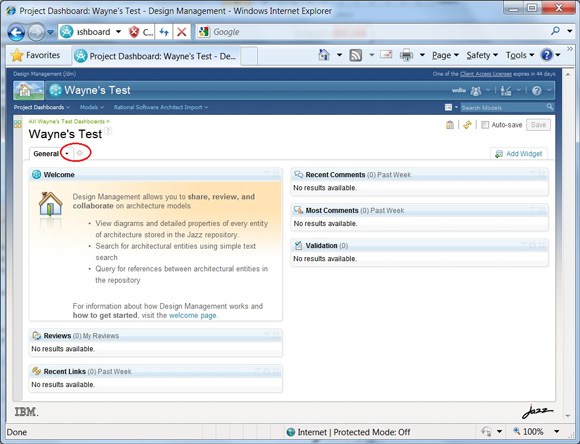This screenshot has height=444, width=580.
Task: Click the Reviews widget icon
Action: click(x=37, y=336)
